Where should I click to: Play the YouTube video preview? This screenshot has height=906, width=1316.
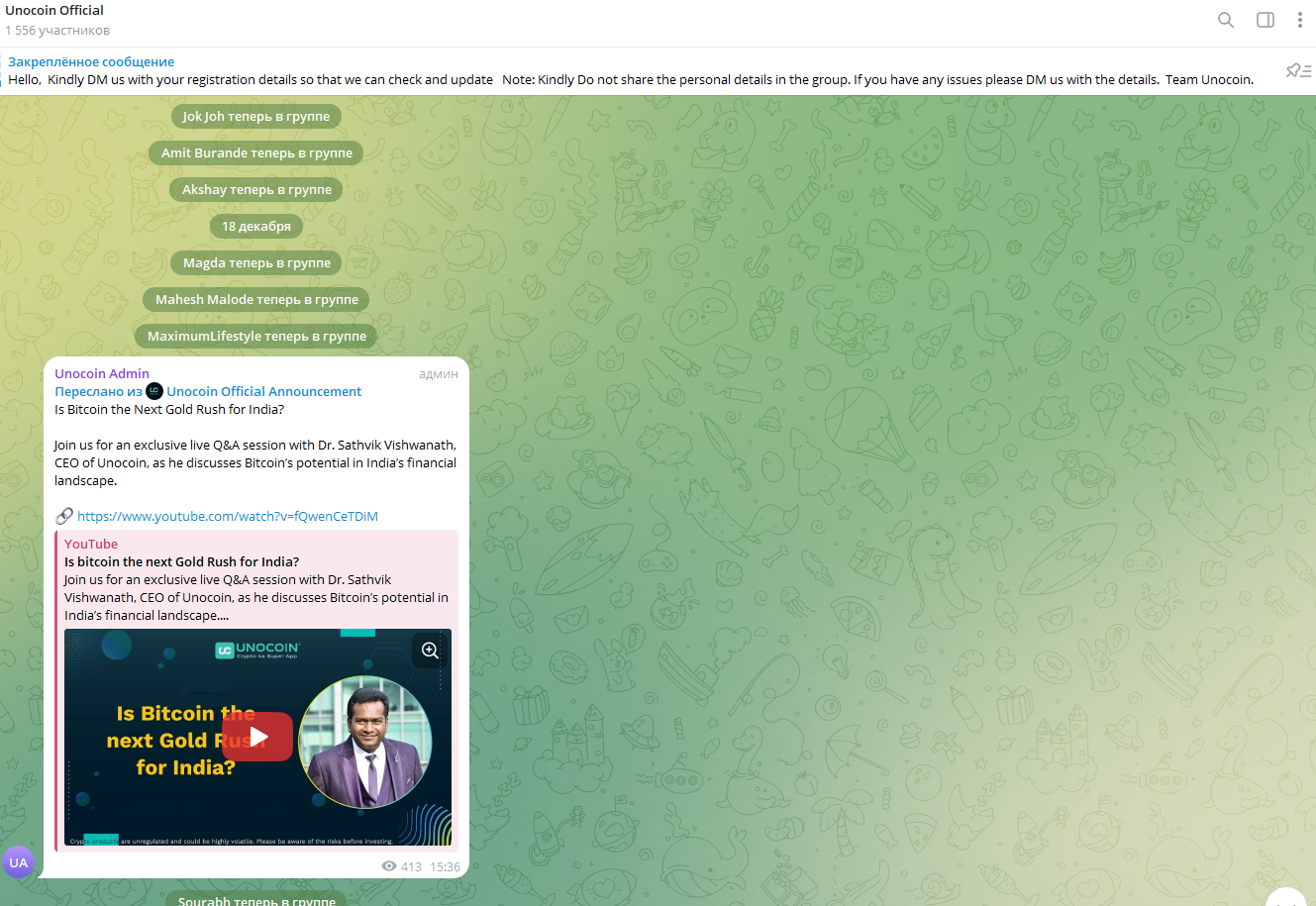point(257,737)
